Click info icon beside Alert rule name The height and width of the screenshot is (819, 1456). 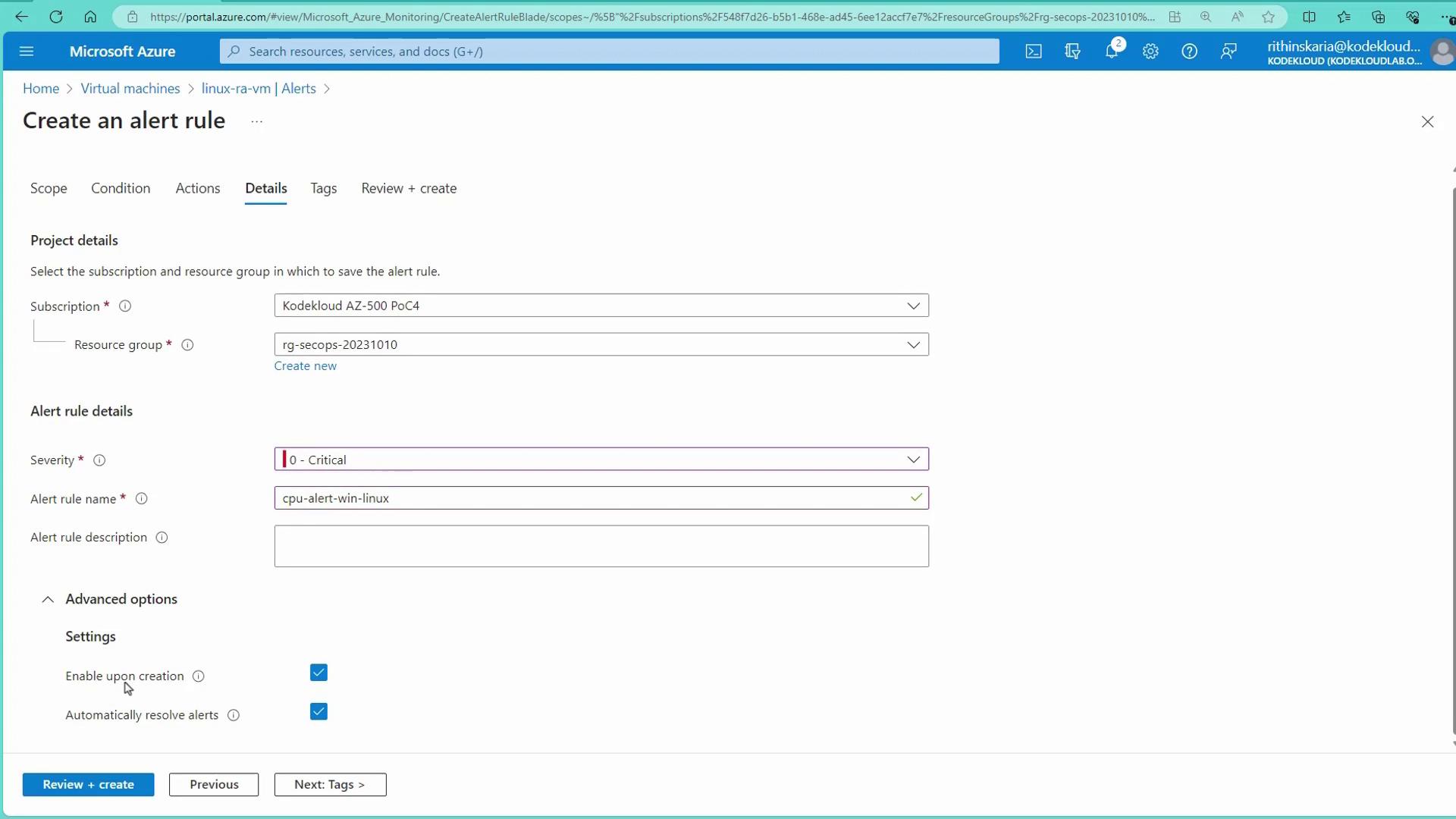[141, 499]
